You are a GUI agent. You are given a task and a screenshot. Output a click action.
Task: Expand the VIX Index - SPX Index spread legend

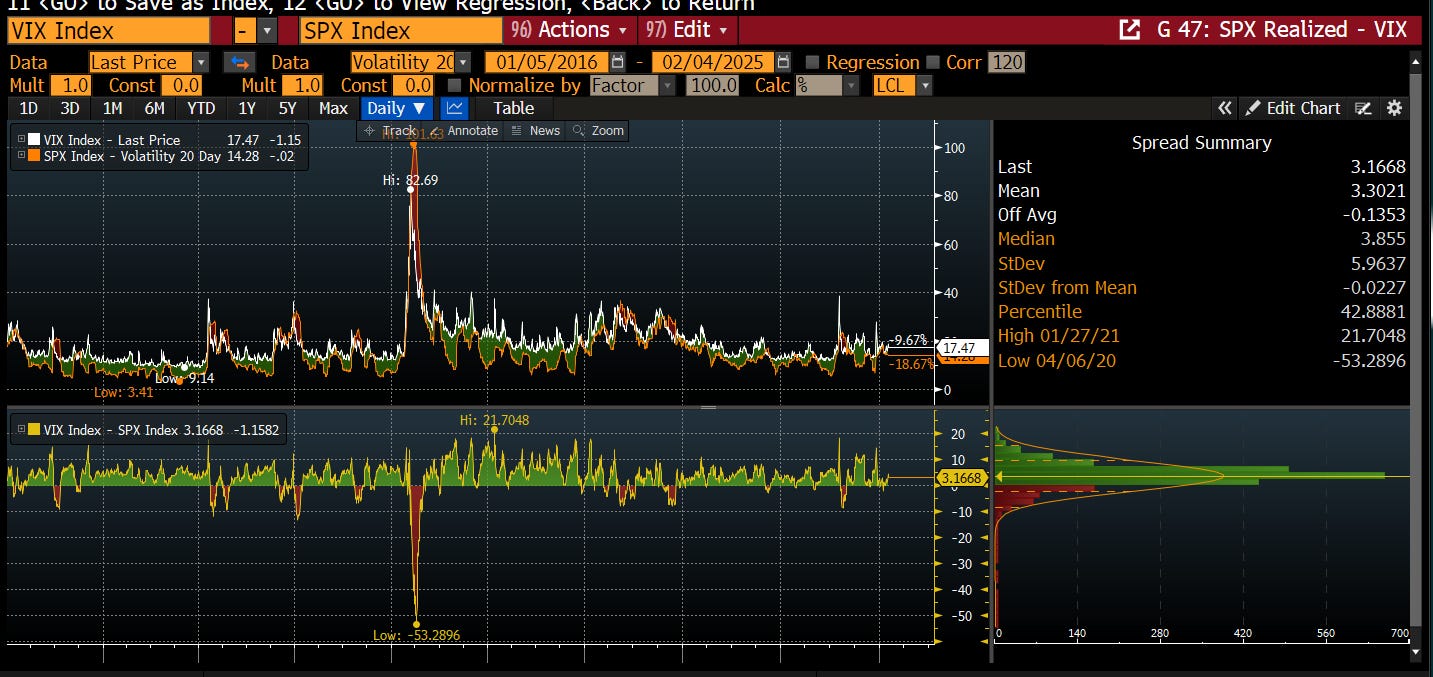(x=20, y=429)
